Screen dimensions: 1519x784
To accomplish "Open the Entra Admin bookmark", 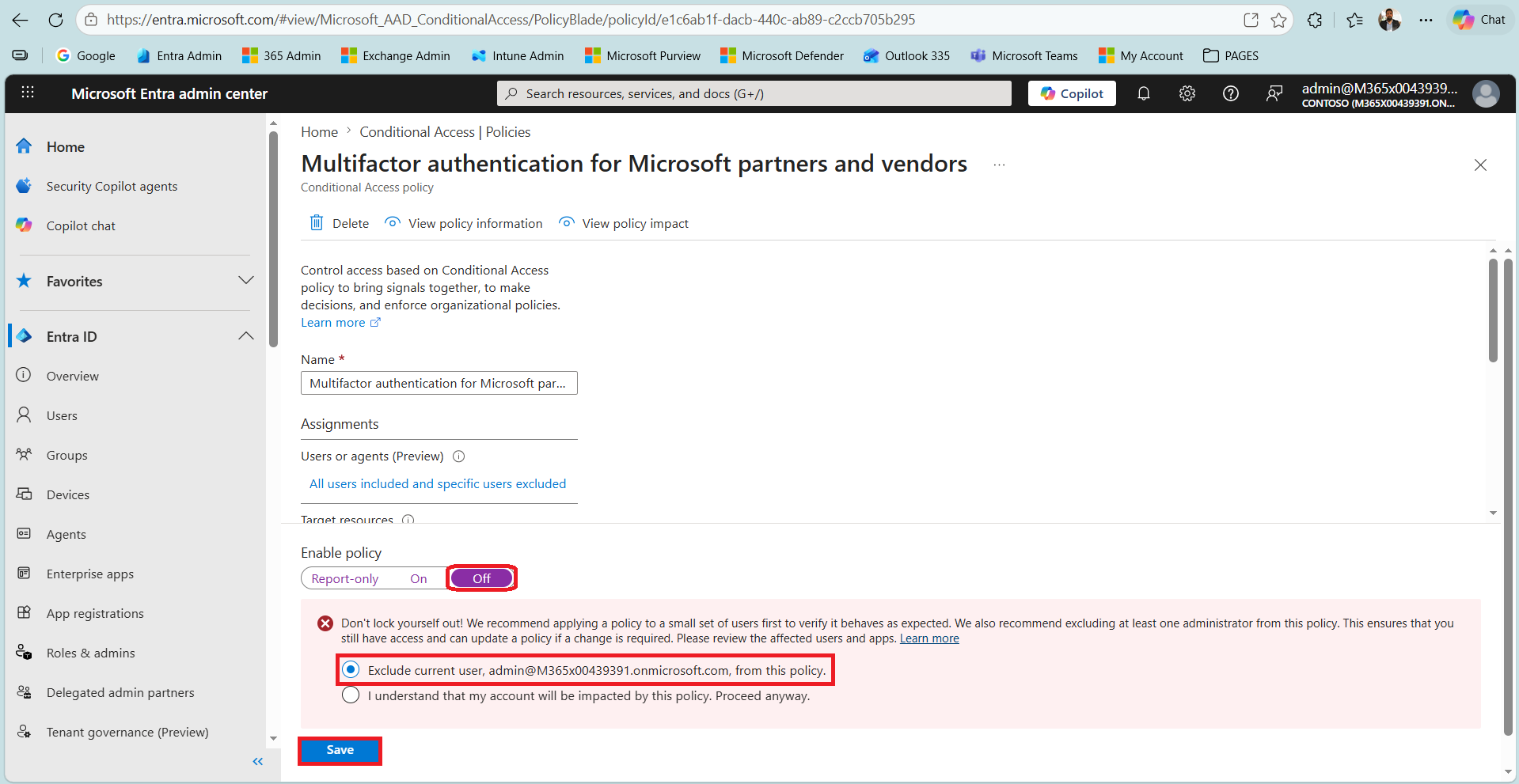I will click(179, 56).
